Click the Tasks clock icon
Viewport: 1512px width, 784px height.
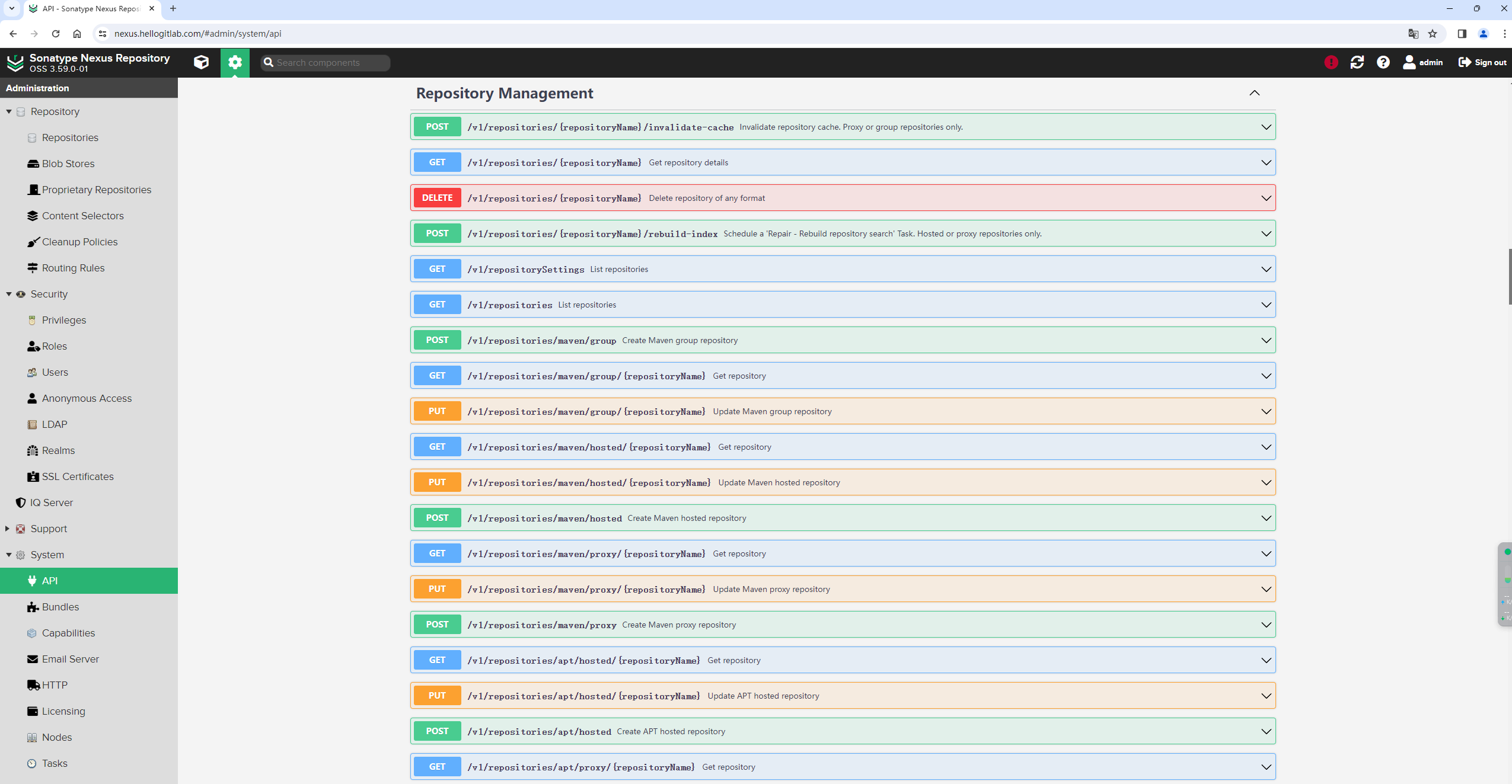32,763
